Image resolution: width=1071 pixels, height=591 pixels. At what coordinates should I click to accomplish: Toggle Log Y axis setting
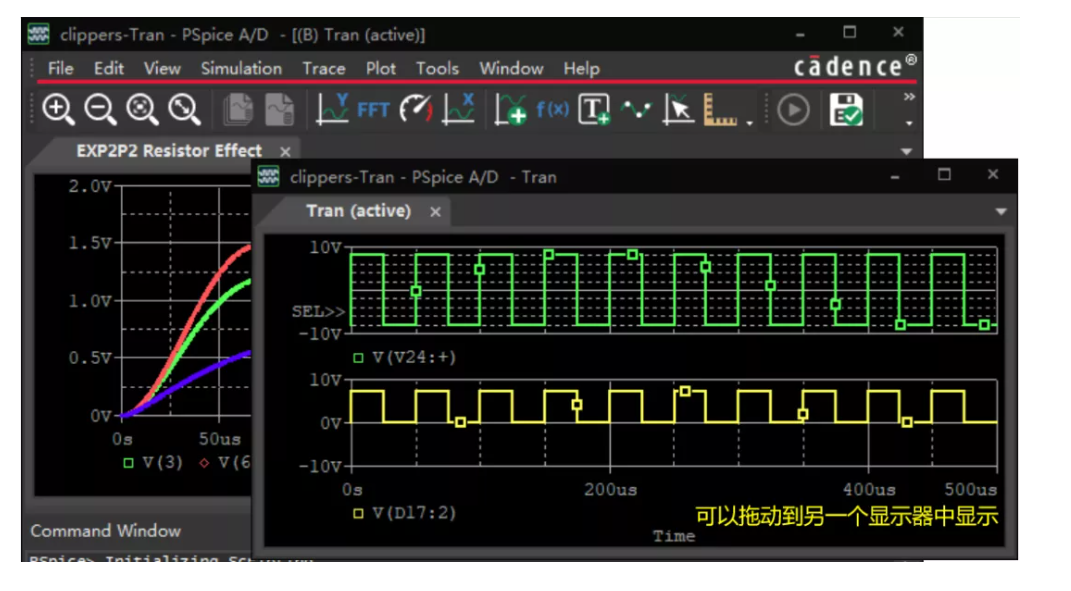(x=333, y=109)
